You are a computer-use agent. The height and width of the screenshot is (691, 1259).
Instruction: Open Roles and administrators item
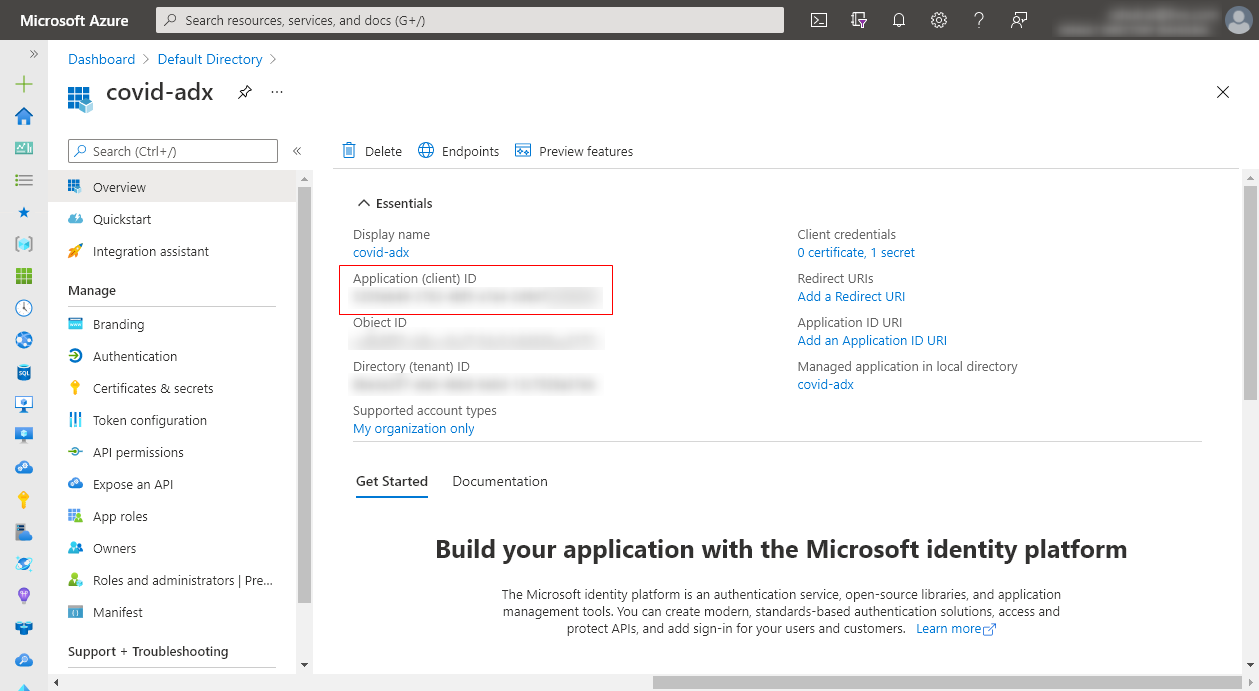(172, 580)
